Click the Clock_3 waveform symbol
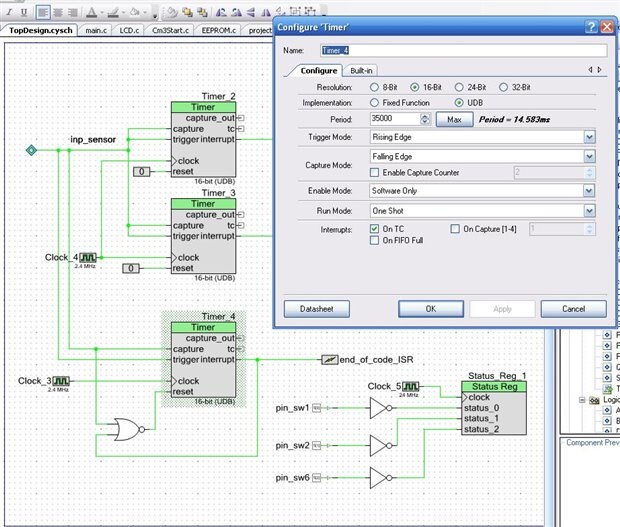The image size is (620, 527). (x=62, y=381)
